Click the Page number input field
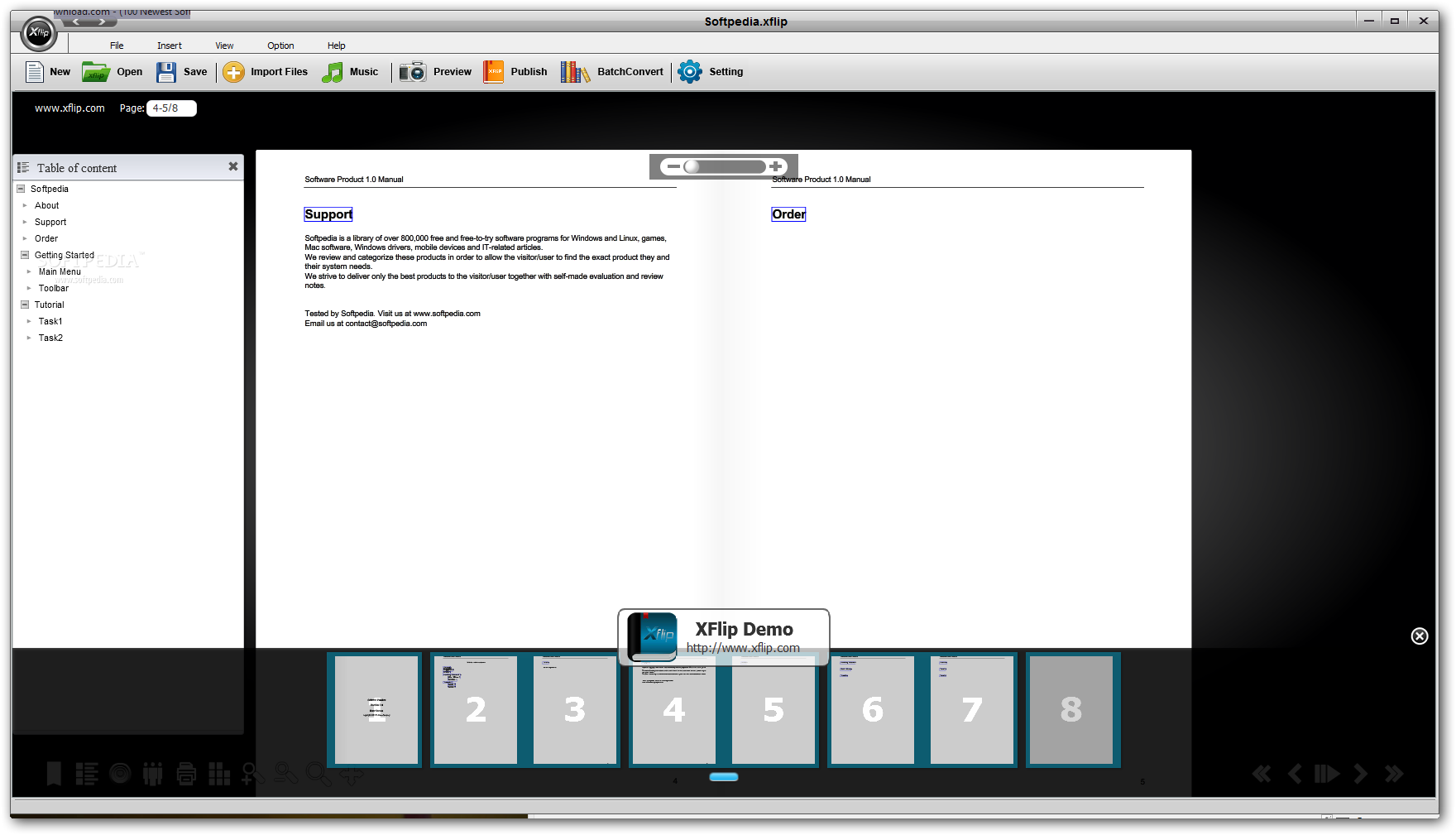 tap(171, 108)
